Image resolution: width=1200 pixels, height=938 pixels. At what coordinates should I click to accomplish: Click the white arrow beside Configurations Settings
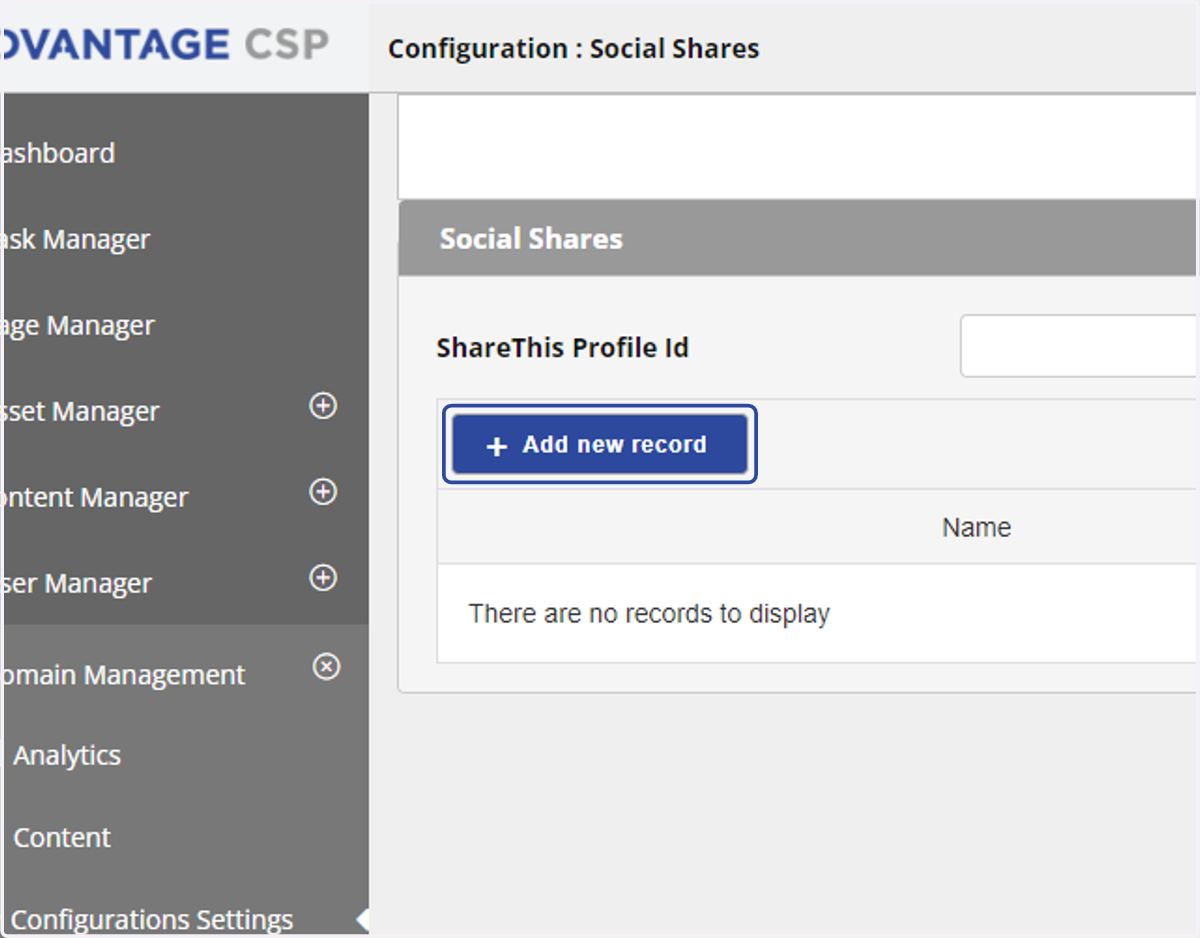click(x=363, y=918)
